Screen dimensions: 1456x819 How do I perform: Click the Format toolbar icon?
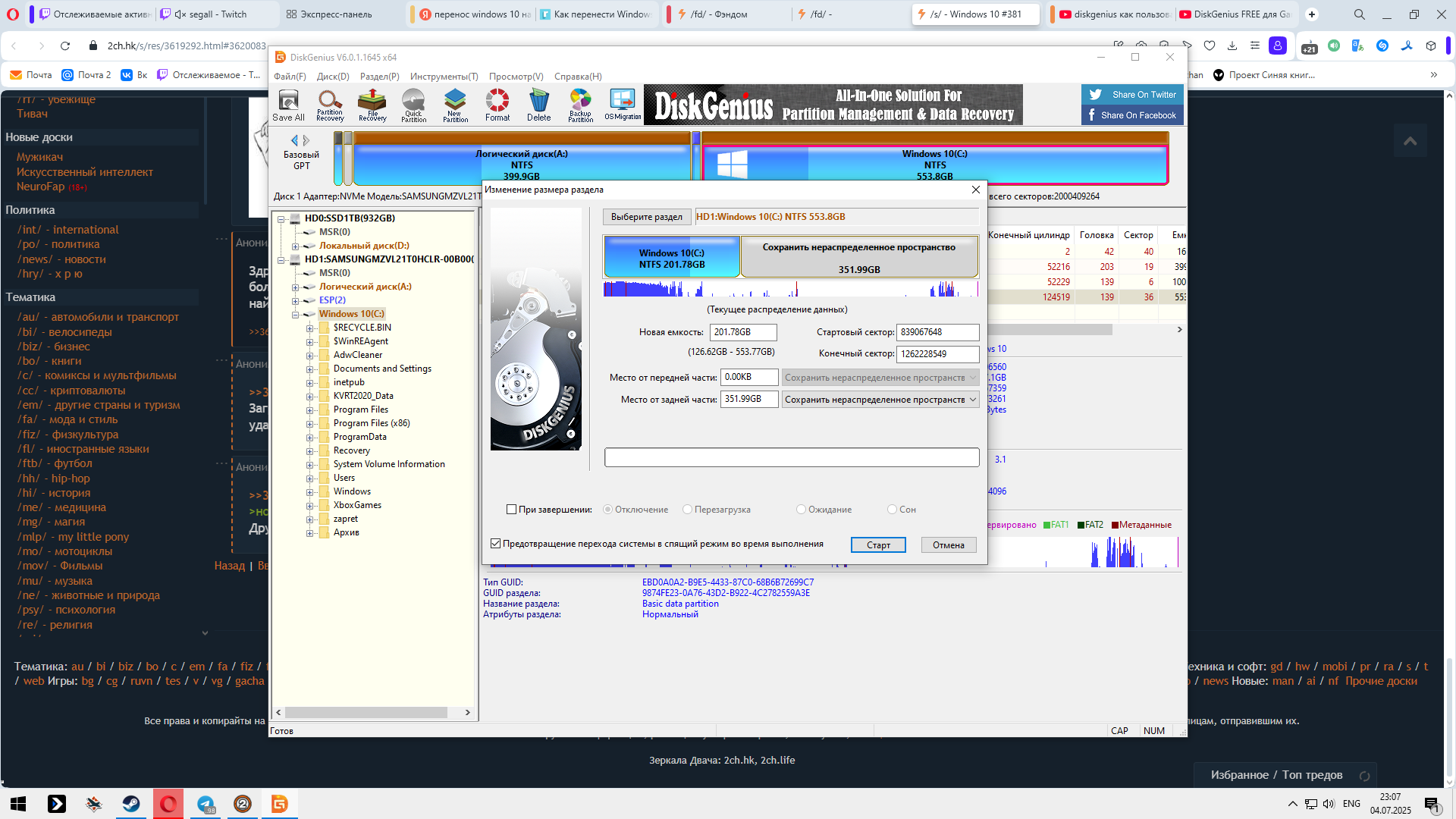click(x=497, y=105)
